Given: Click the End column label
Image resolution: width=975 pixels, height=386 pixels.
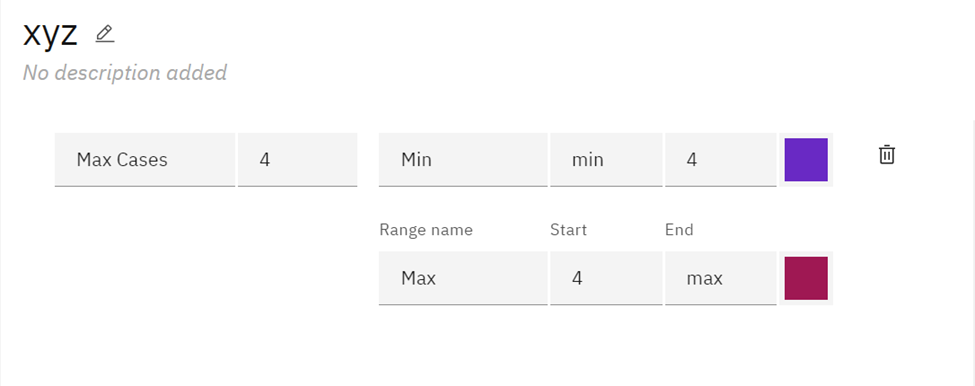Looking at the screenshot, I should [679, 230].
